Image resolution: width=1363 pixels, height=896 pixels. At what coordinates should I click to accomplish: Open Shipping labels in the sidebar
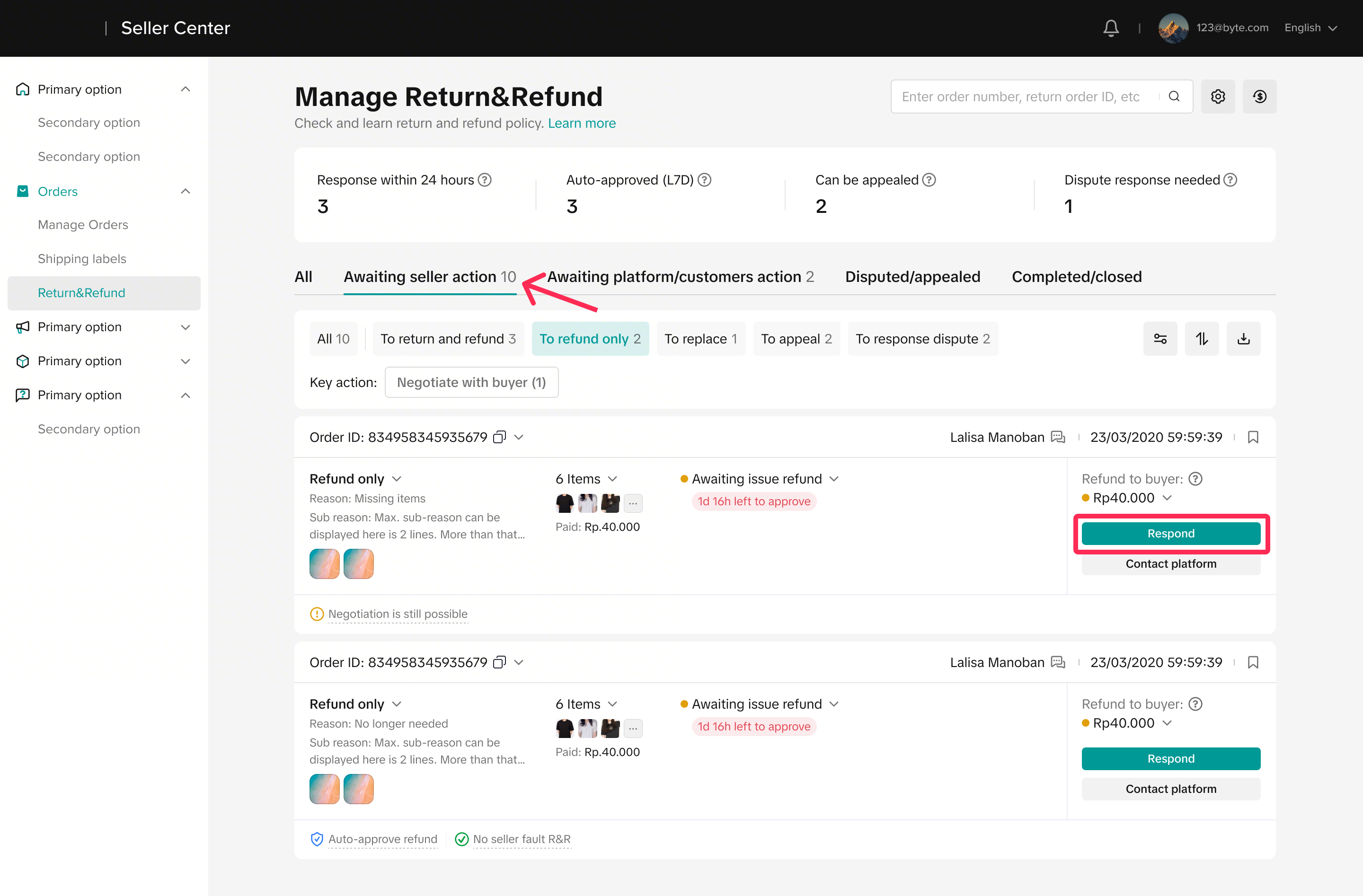82,259
